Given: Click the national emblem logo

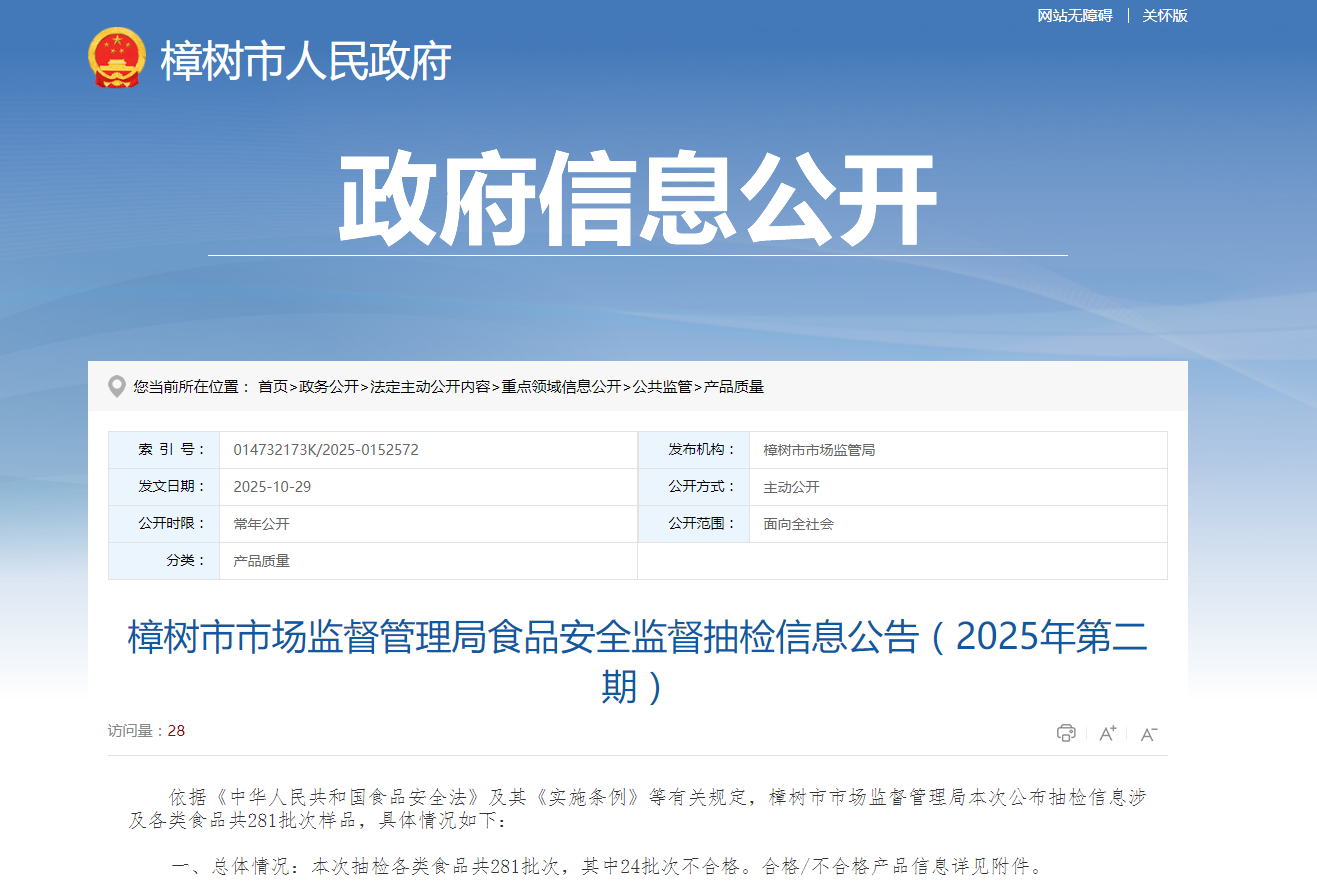Looking at the screenshot, I should (116, 59).
